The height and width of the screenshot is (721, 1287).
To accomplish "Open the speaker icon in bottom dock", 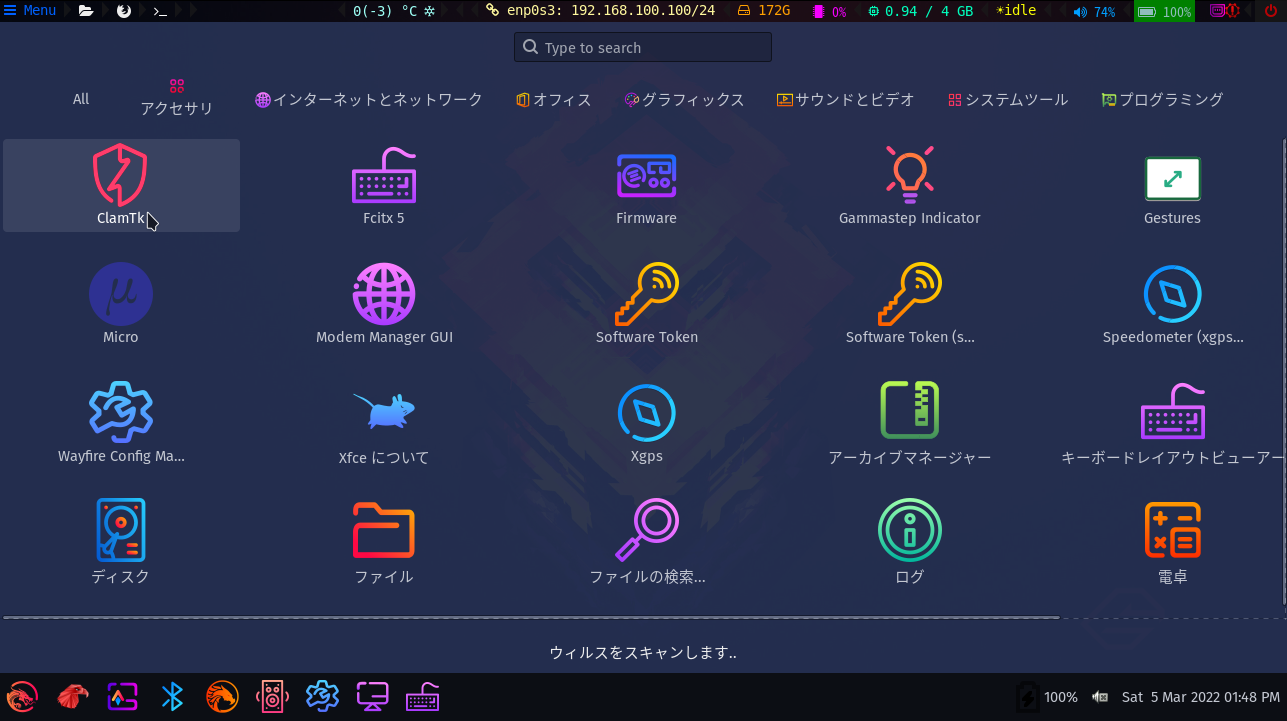I will pos(273,696).
